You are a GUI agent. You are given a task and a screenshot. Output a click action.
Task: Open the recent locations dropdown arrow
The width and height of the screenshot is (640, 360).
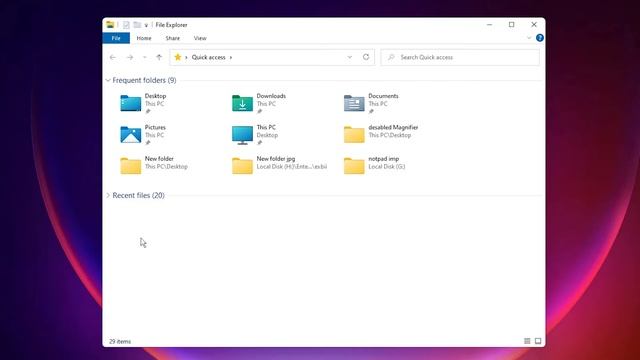[x=144, y=58]
